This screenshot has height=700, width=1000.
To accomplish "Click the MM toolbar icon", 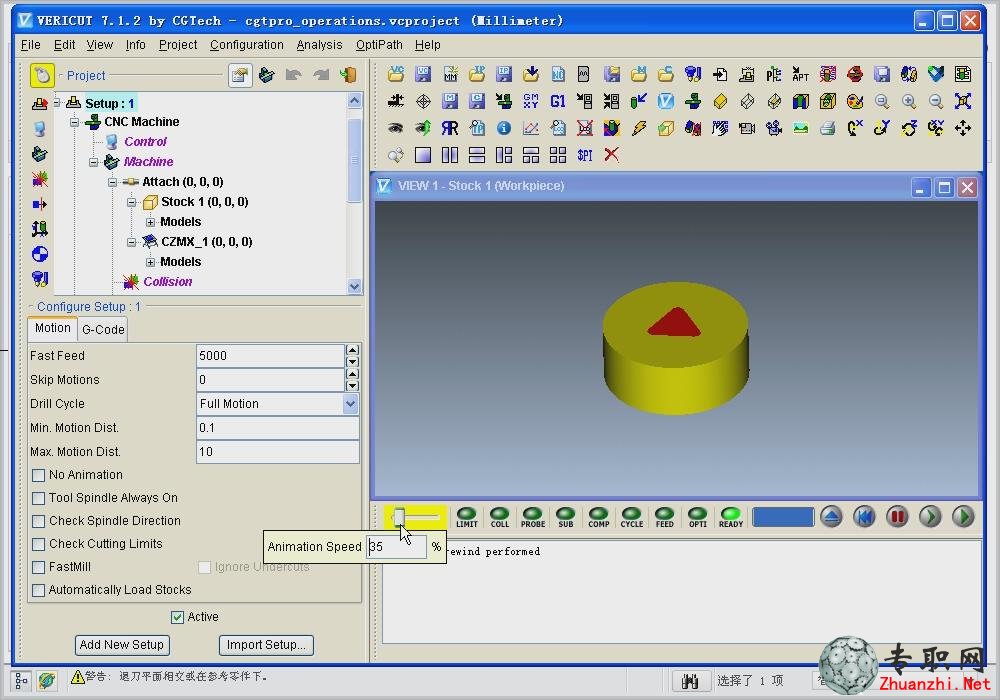I will tap(450, 75).
